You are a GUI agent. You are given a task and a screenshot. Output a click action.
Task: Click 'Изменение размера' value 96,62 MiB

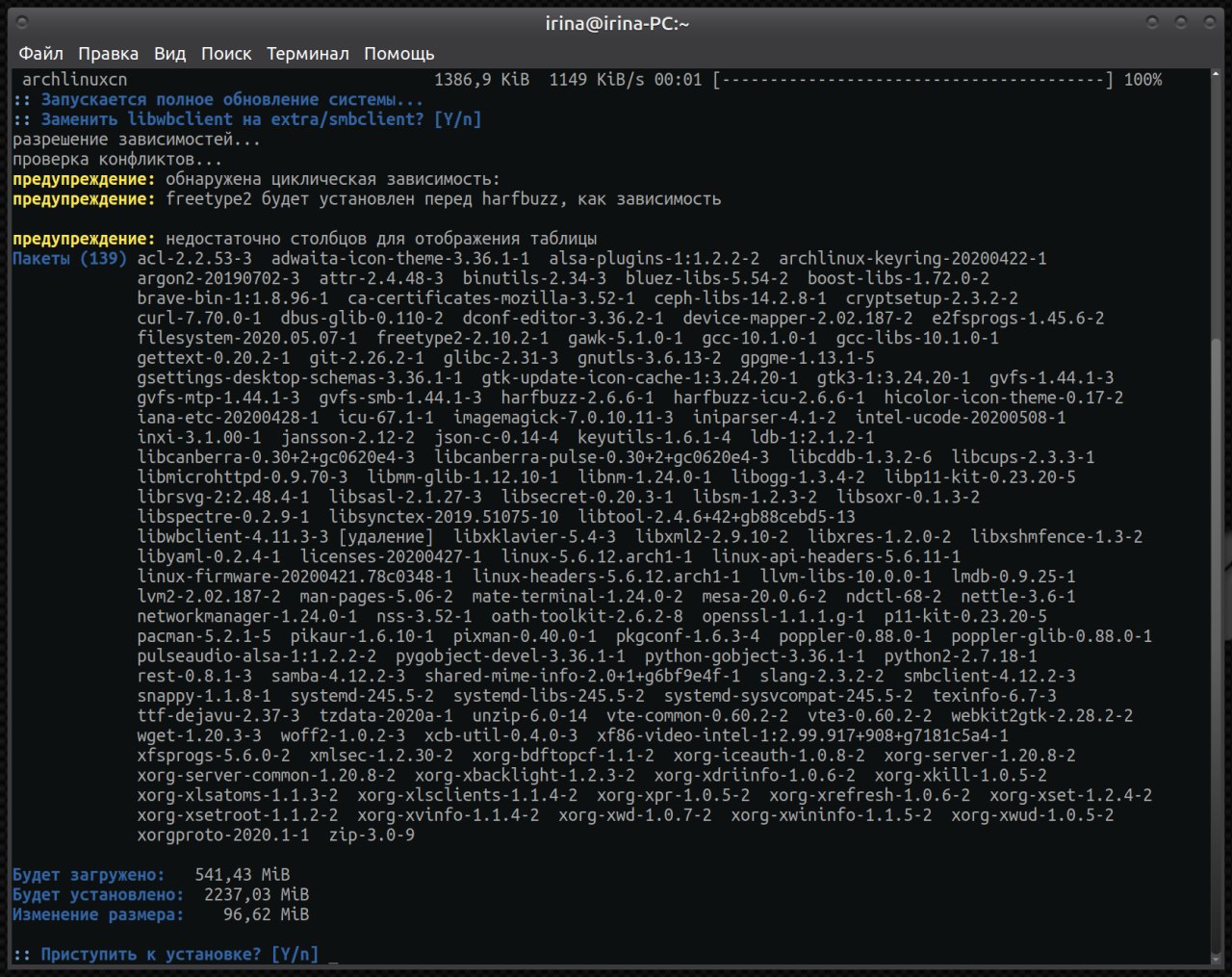[267, 915]
